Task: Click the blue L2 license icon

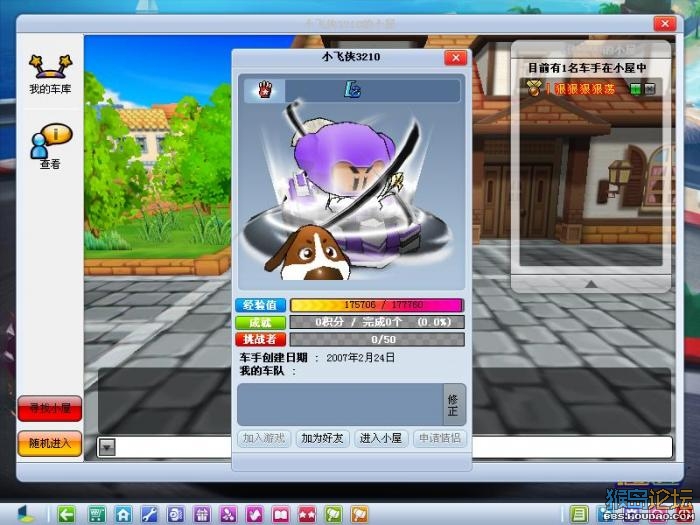Action: point(352,90)
